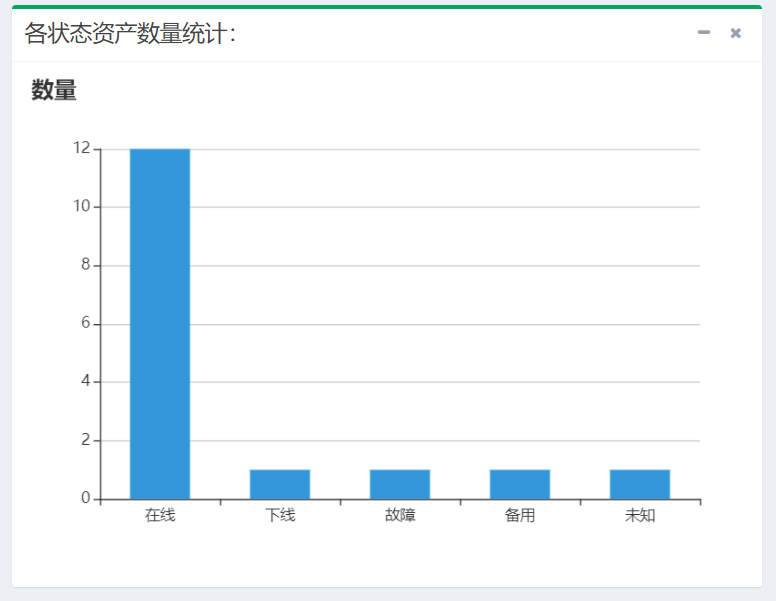Close the 各状态资产数量统计 panel
The image size is (776, 601).
(x=736, y=33)
